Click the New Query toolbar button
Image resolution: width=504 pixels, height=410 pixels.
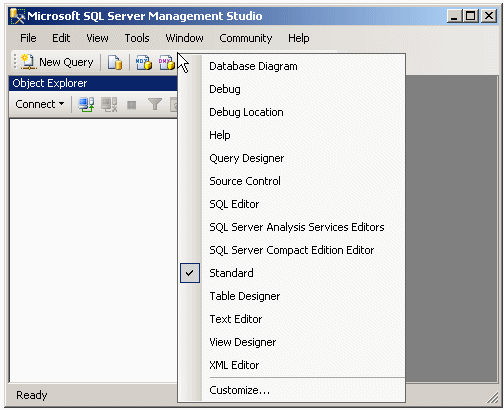coord(57,62)
